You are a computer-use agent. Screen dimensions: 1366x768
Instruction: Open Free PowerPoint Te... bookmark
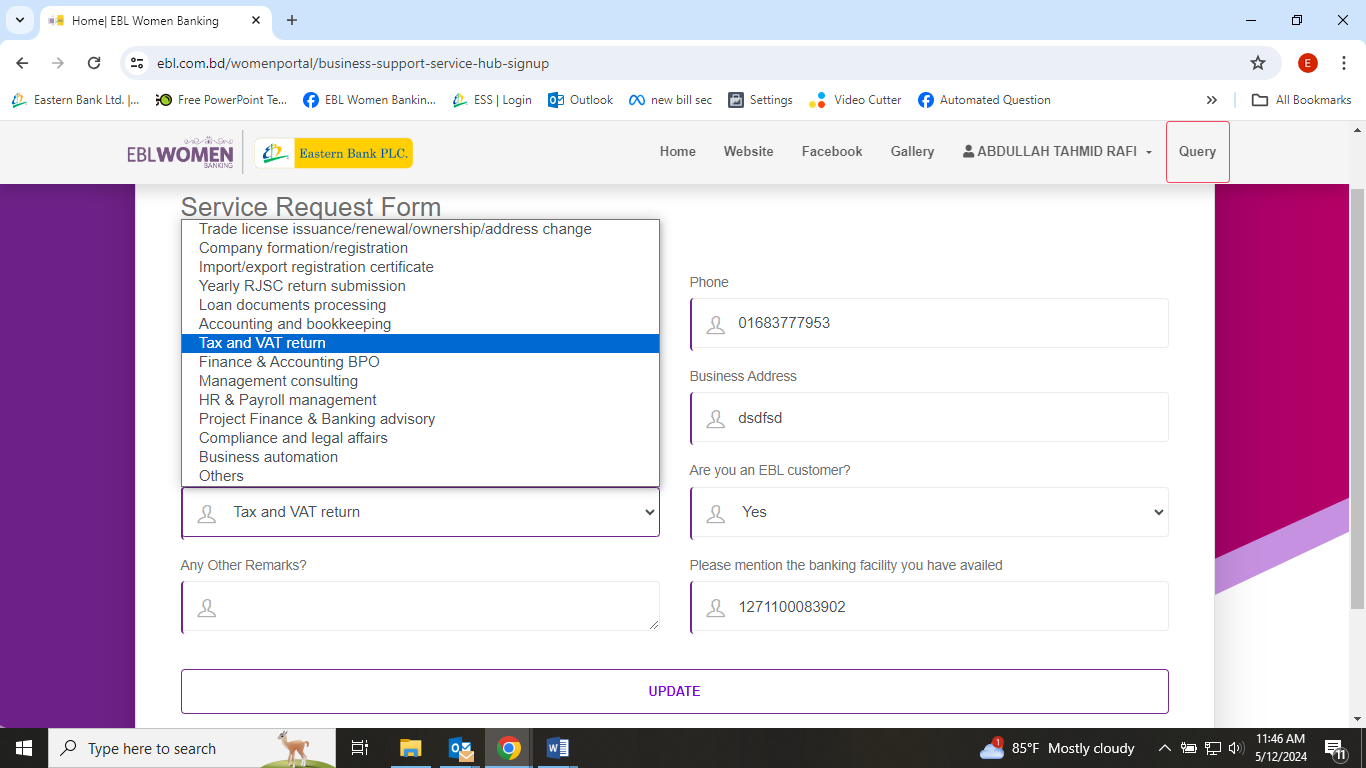point(221,100)
